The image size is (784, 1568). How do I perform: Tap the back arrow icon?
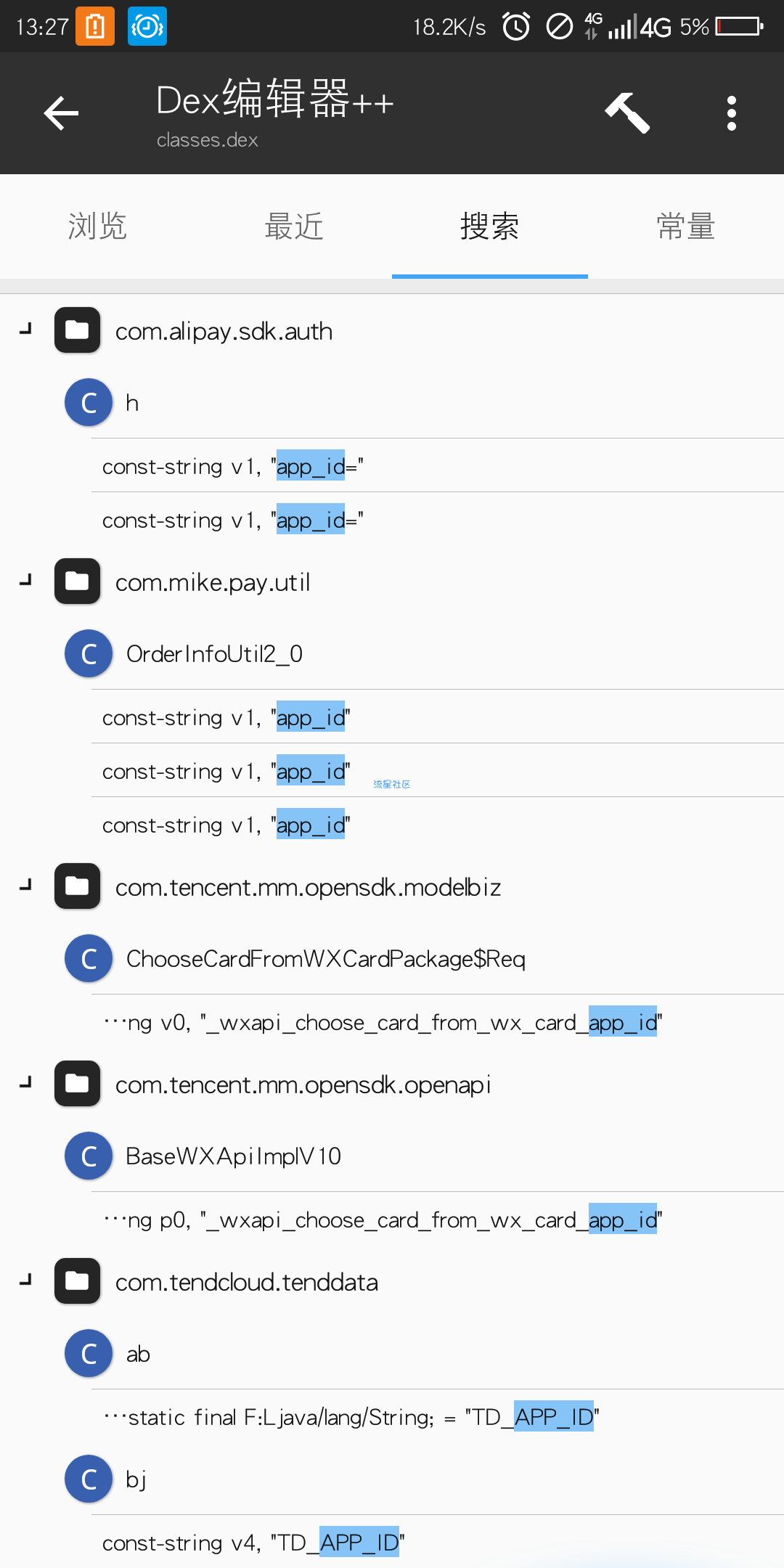coord(61,113)
